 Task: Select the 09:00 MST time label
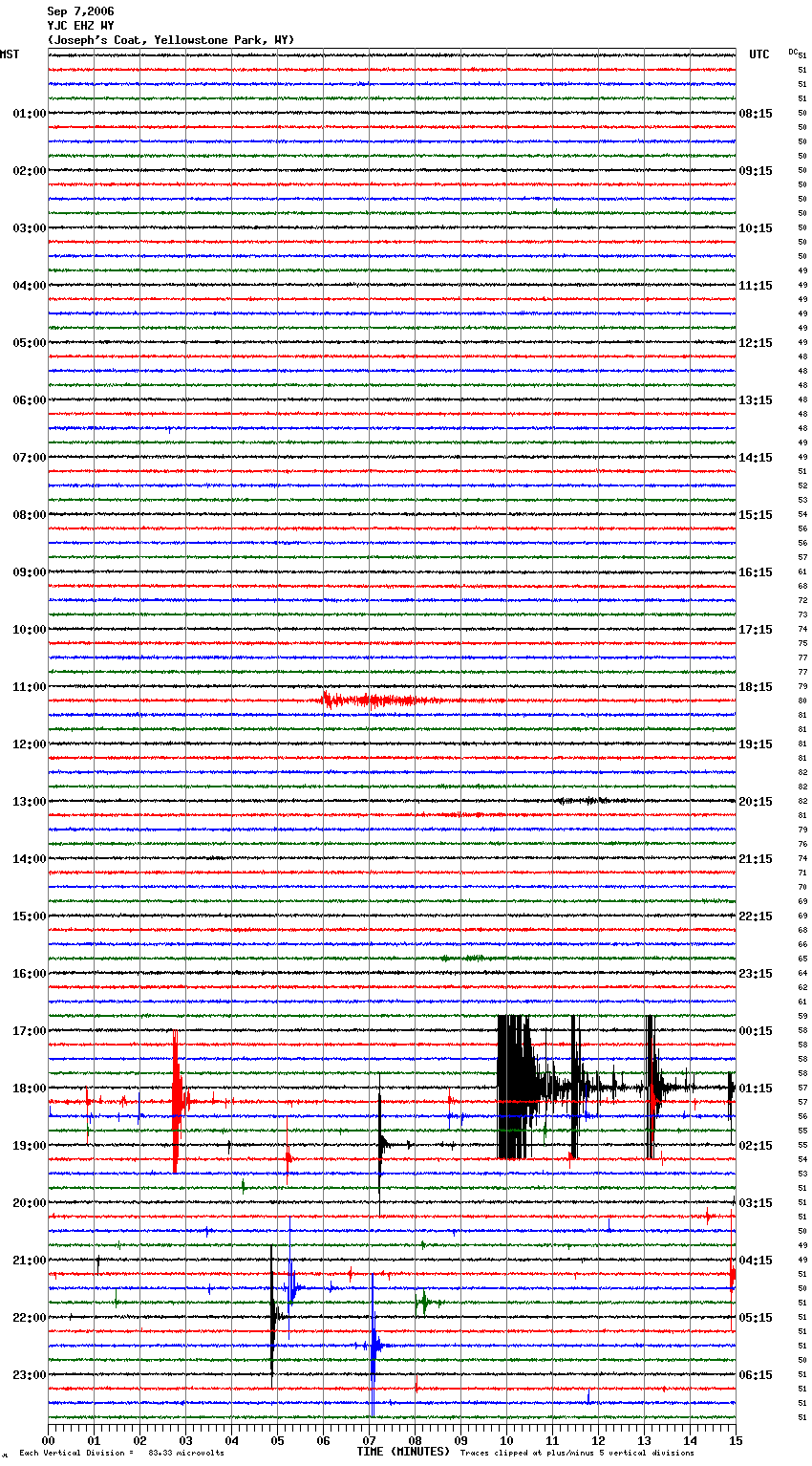click(29, 572)
